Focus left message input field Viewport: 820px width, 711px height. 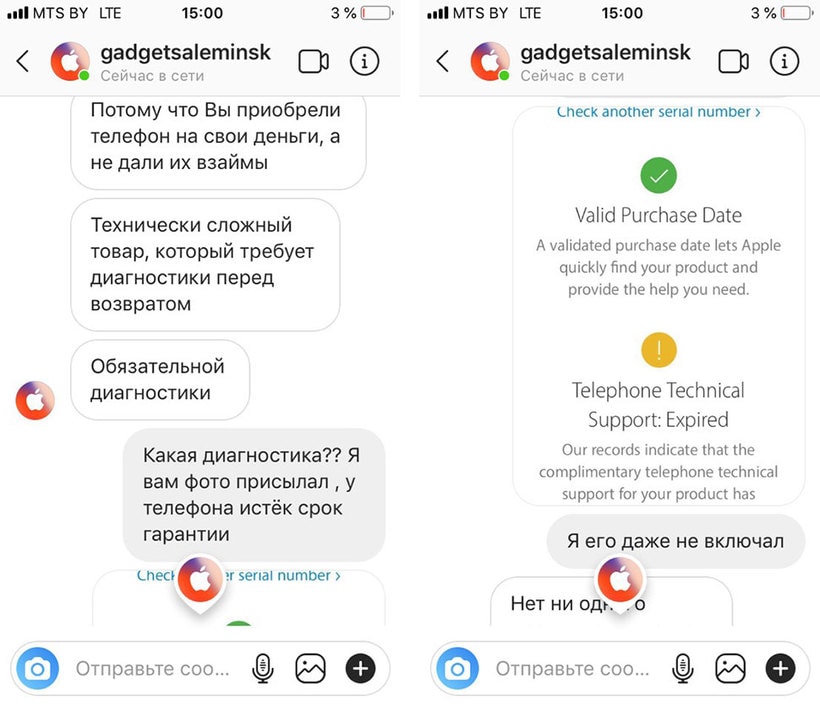click(x=153, y=668)
